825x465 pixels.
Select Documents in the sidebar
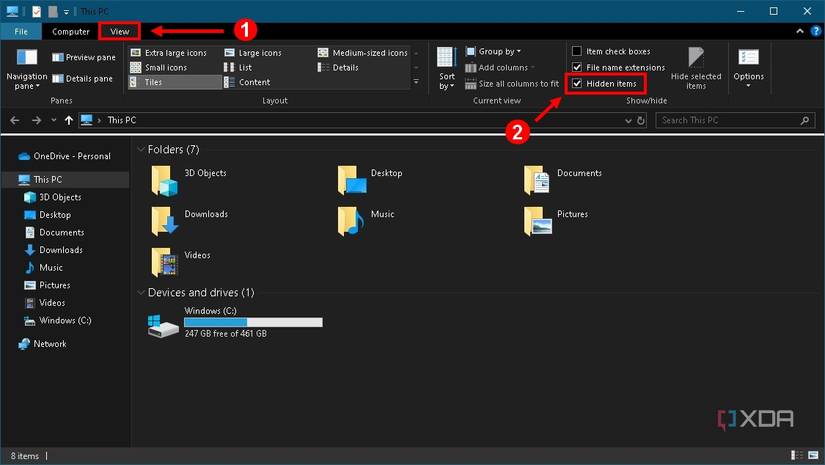[54, 232]
